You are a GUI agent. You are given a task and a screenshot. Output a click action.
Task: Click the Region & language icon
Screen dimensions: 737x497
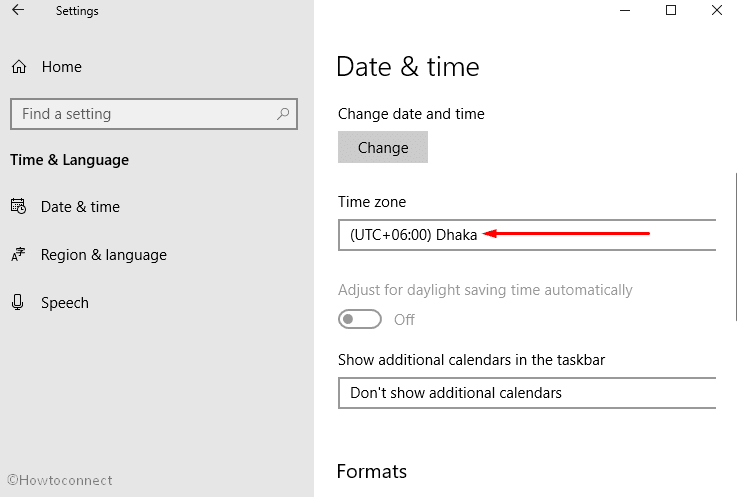click(18, 254)
